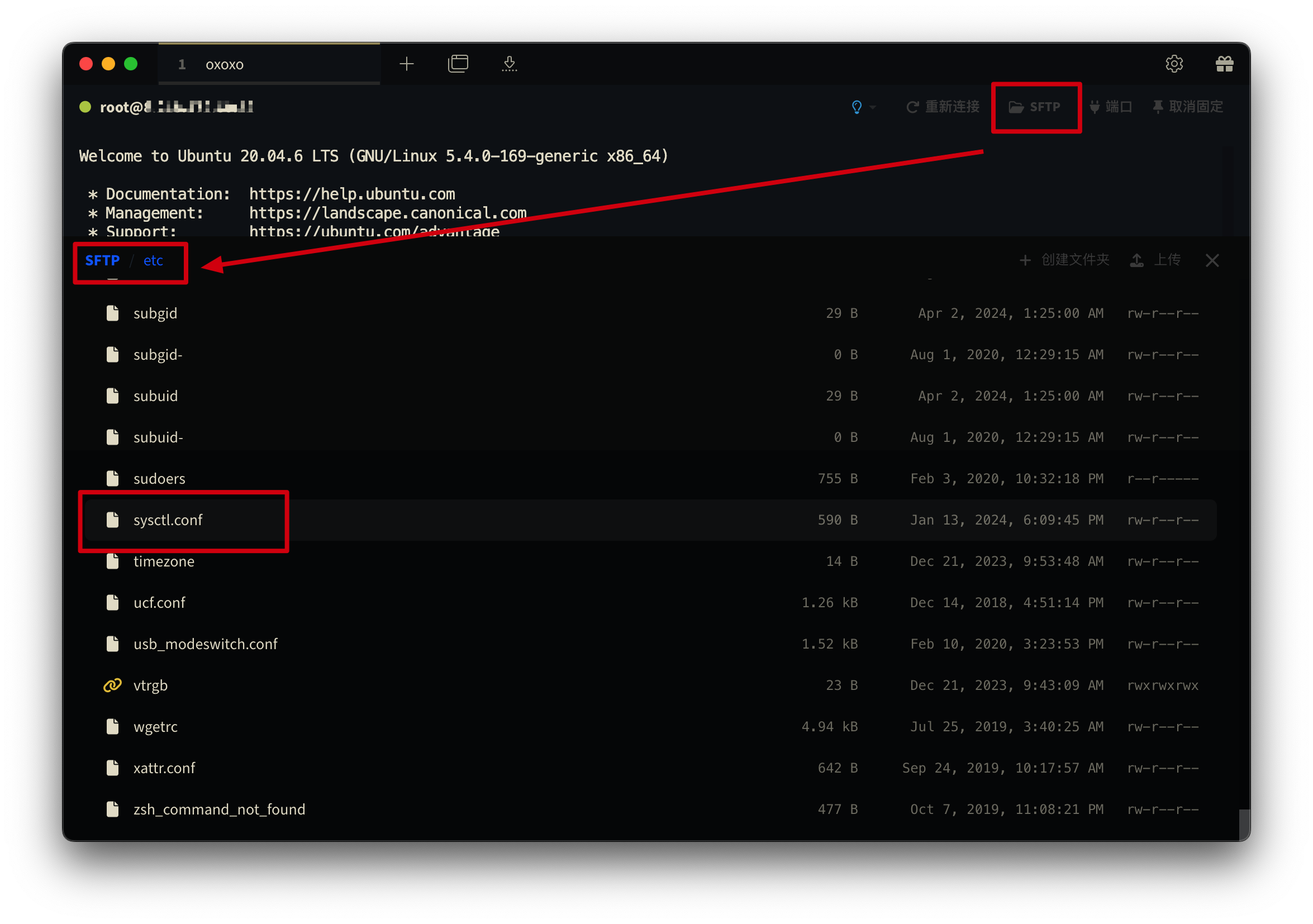The width and height of the screenshot is (1313, 924).
Task: Click the file icon beside wgetrc
Action: coord(113,726)
